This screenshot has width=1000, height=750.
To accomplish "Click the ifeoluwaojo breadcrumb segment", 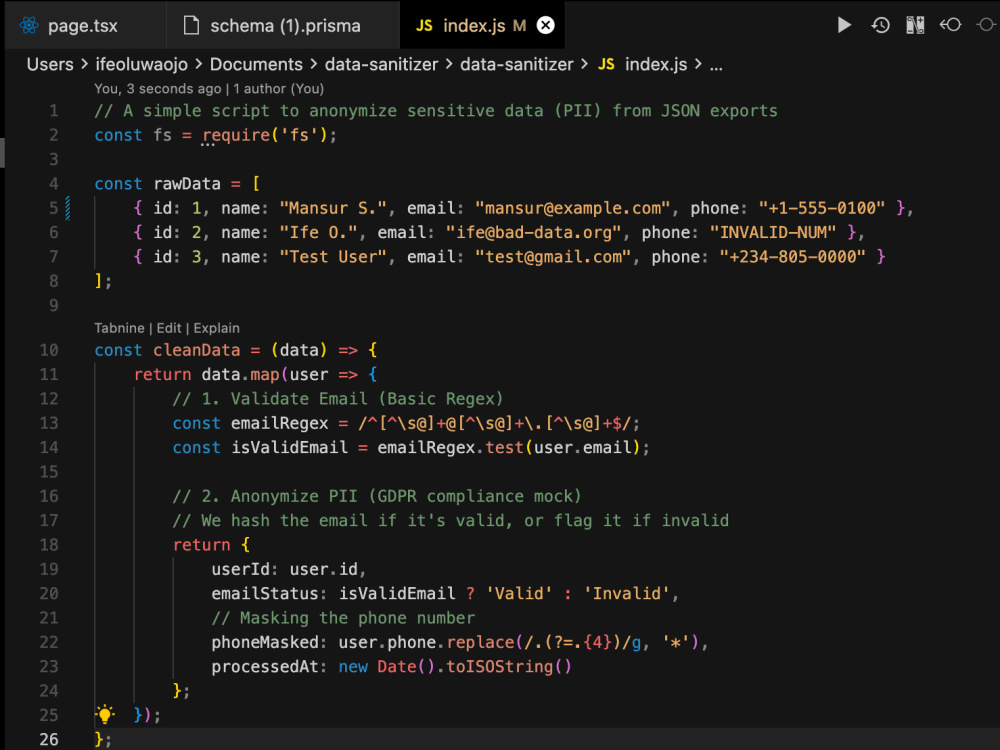I will tap(142, 64).
